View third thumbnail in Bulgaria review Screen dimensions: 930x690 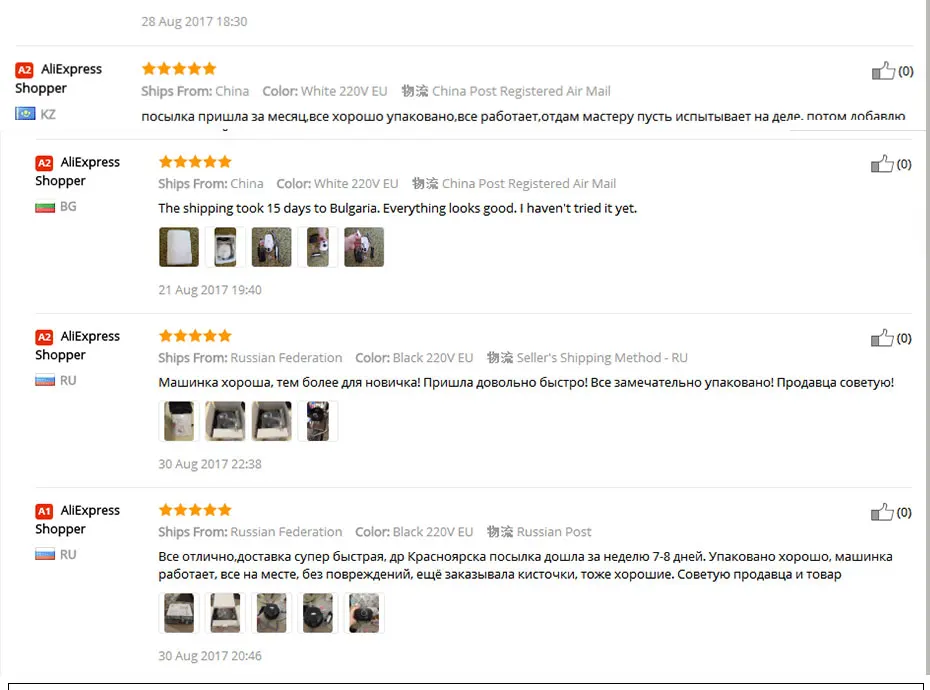(271, 247)
